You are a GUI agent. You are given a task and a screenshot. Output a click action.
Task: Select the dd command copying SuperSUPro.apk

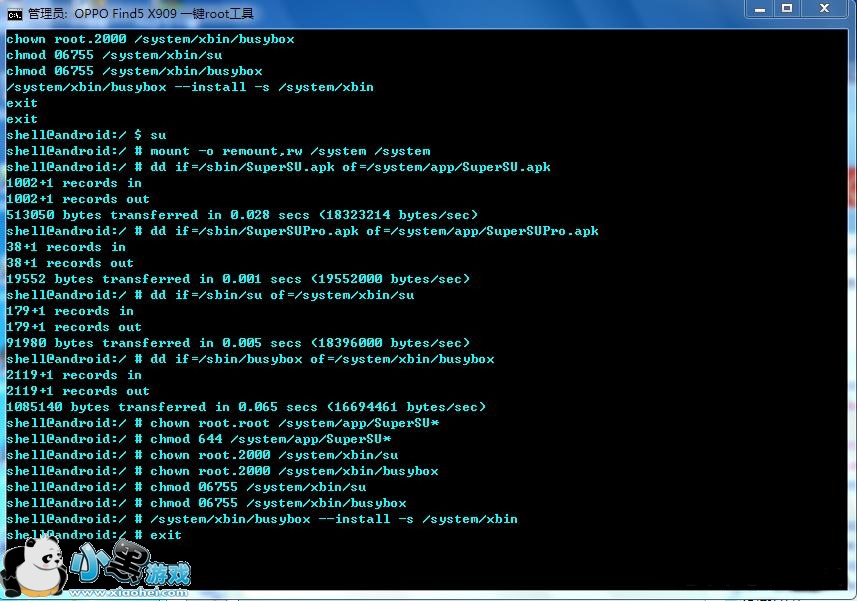pyautogui.click(x=303, y=231)
